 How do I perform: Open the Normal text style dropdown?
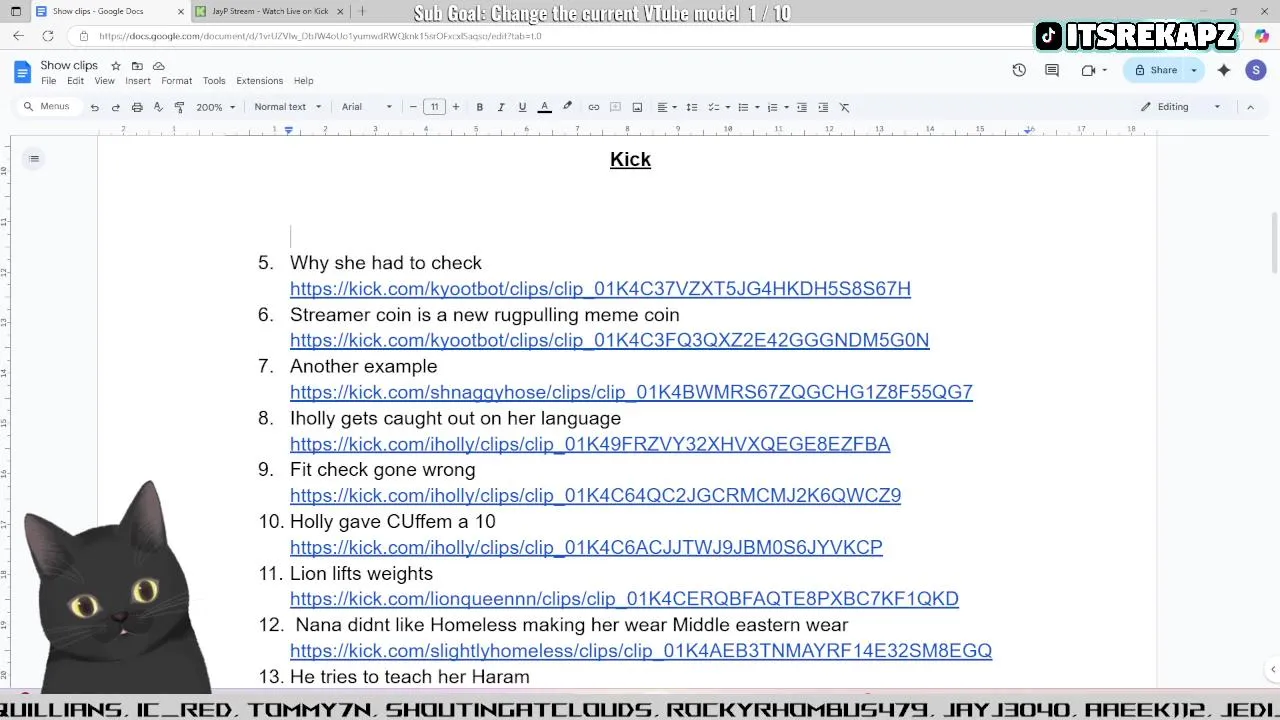288,107
